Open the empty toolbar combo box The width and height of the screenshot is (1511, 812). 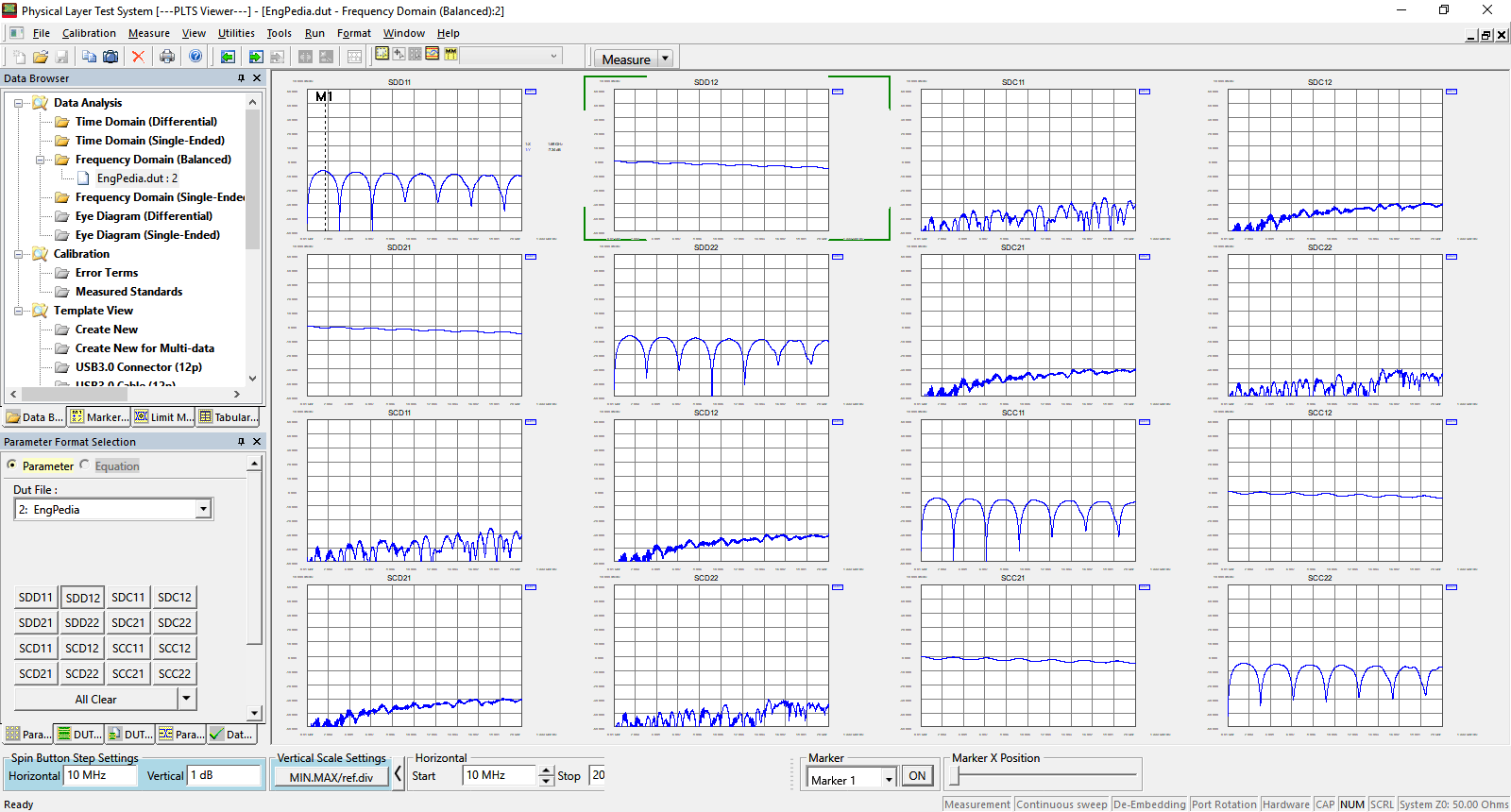click(x=511, y=56)
